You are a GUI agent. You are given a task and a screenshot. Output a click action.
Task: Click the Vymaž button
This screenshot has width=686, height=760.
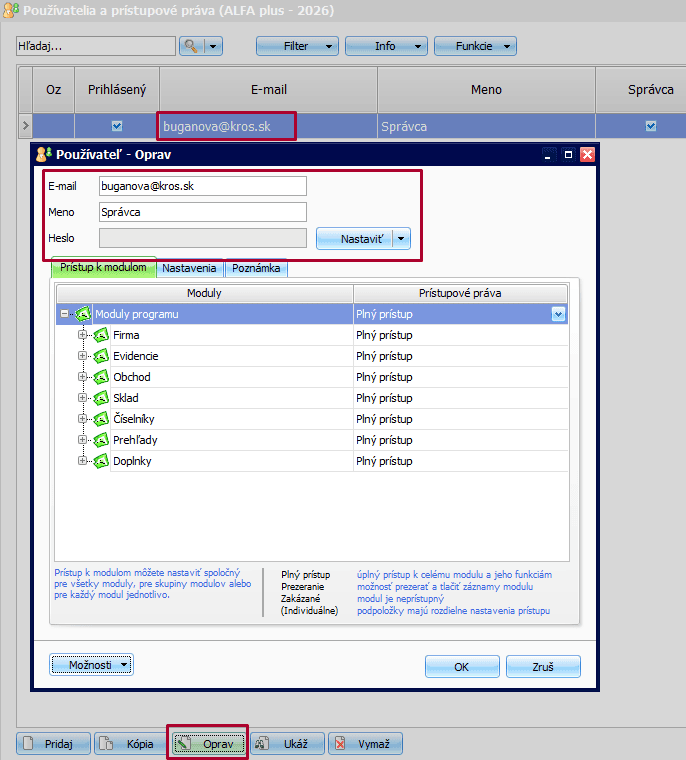click(x=365, y=744)
